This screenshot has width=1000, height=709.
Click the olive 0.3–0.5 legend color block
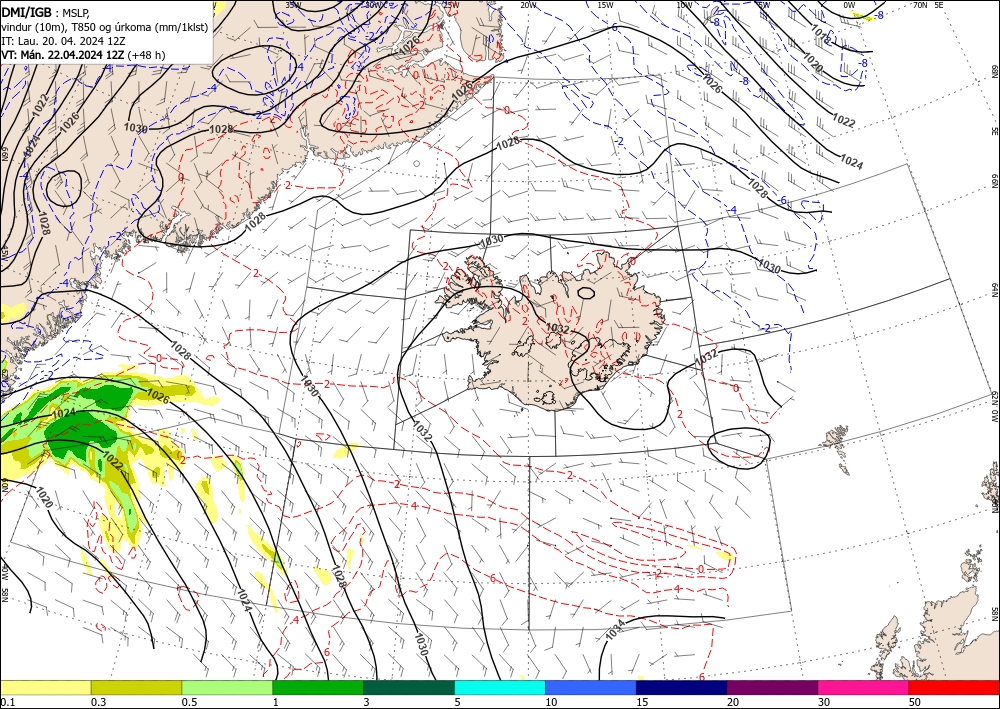[136, 687]
